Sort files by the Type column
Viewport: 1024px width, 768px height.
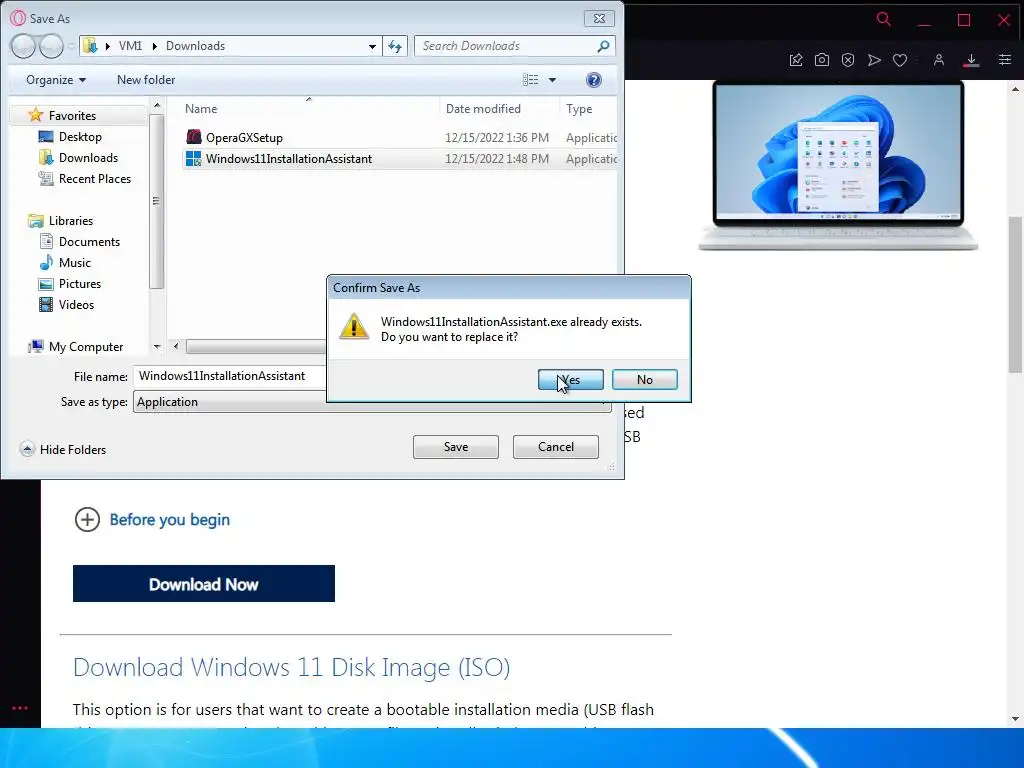coord(579,109)
